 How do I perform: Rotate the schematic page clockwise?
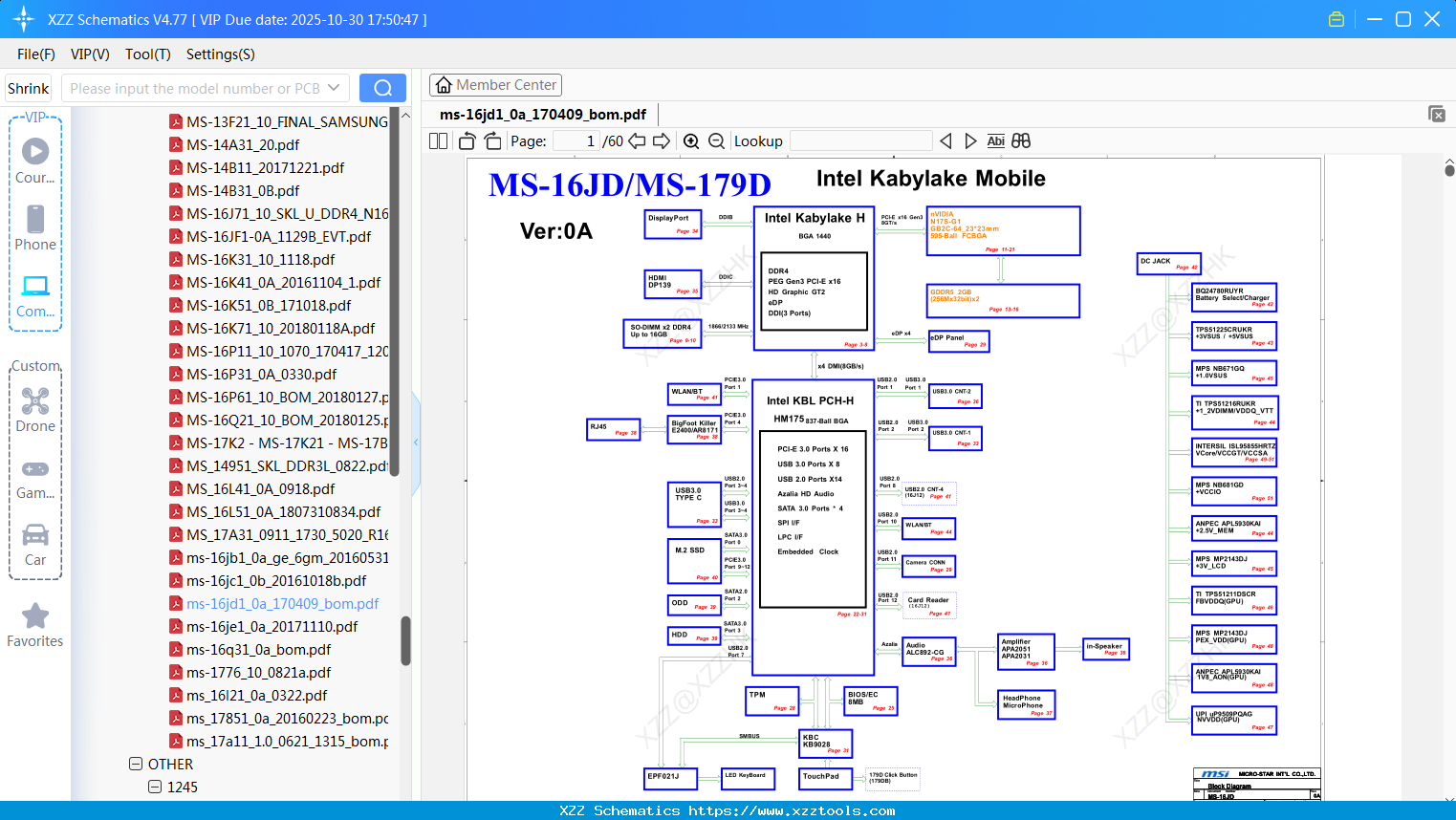493,141
